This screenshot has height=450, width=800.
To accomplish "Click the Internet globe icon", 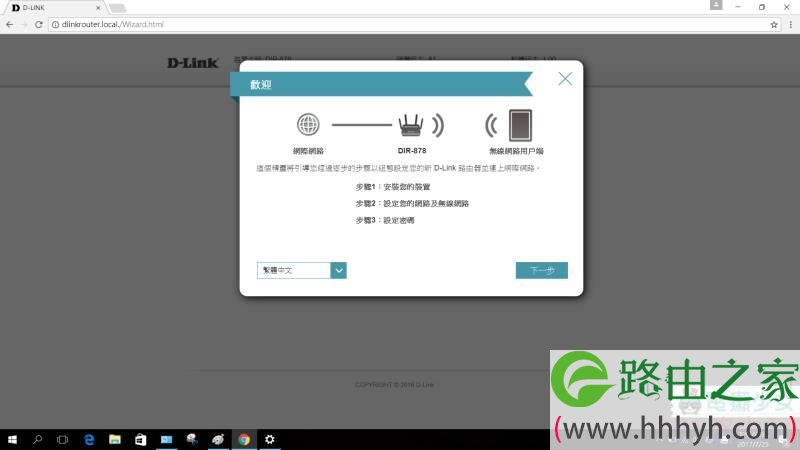I will tap(308, 124).
